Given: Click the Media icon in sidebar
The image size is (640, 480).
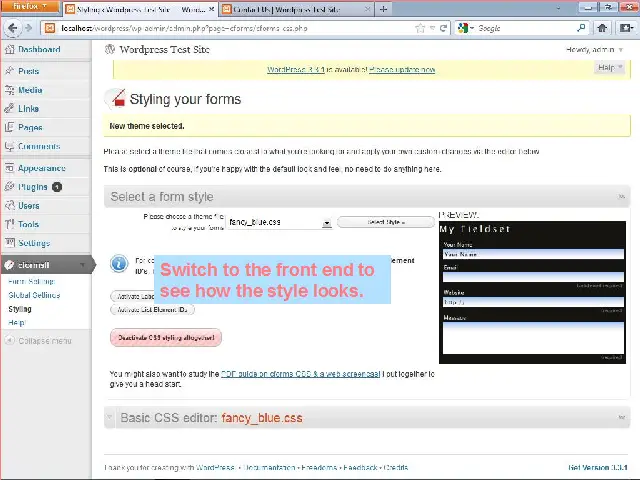Looking at the screenshot, I should pos(9,90).
